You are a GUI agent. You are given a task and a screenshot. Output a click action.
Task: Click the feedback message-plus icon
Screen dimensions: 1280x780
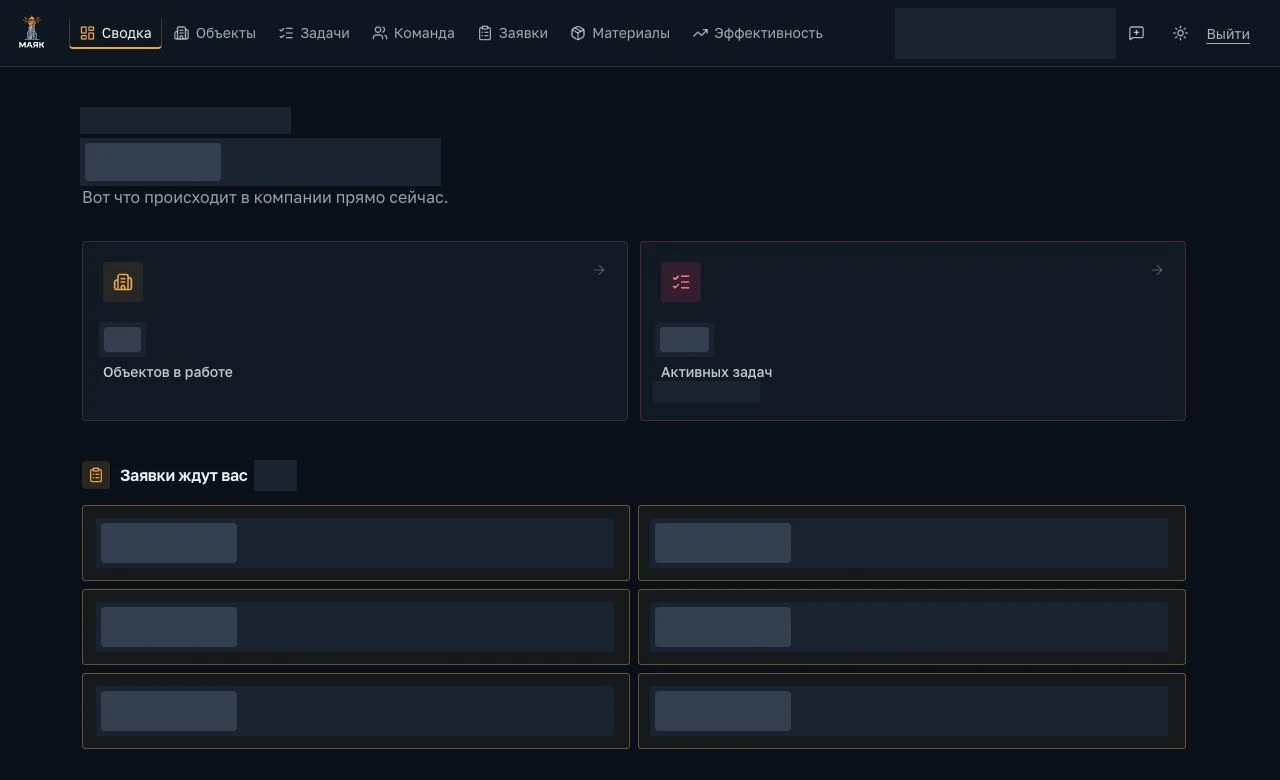pos(1136,33)
